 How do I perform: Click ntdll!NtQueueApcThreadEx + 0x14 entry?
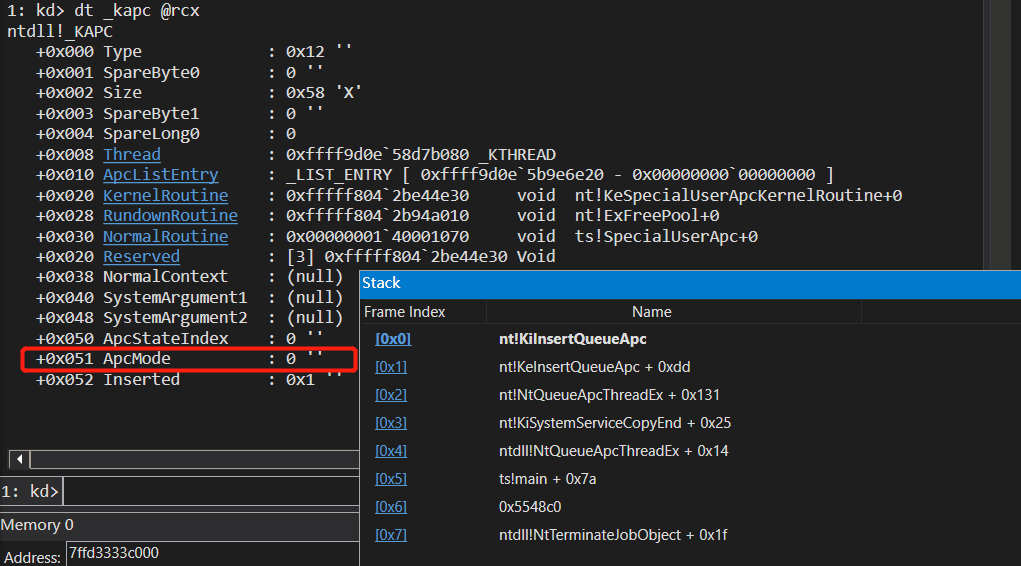(613, 451)
